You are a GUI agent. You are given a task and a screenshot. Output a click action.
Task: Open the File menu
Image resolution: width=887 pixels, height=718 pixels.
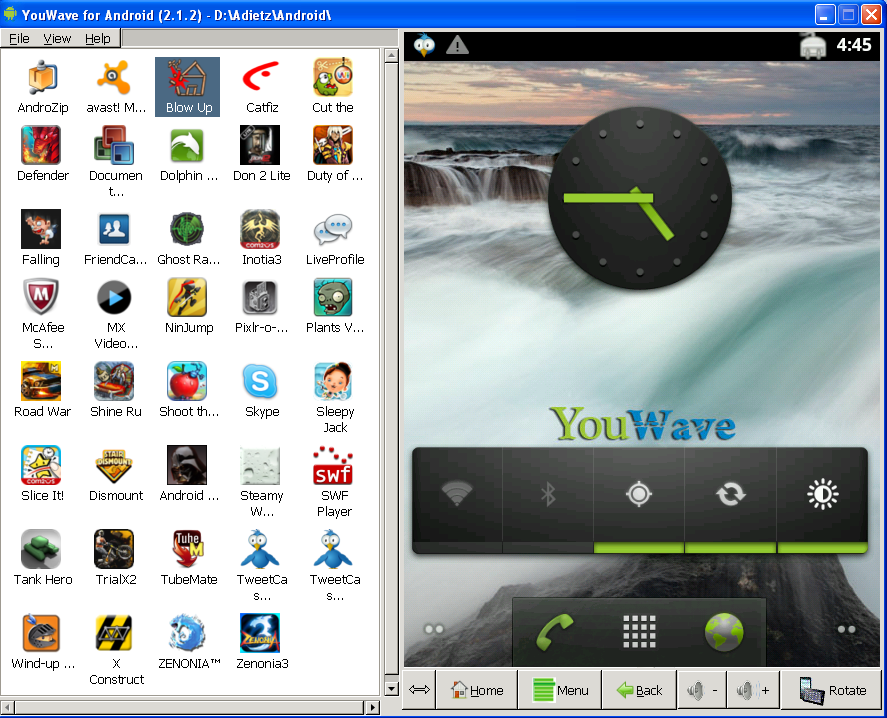[19, 38]
